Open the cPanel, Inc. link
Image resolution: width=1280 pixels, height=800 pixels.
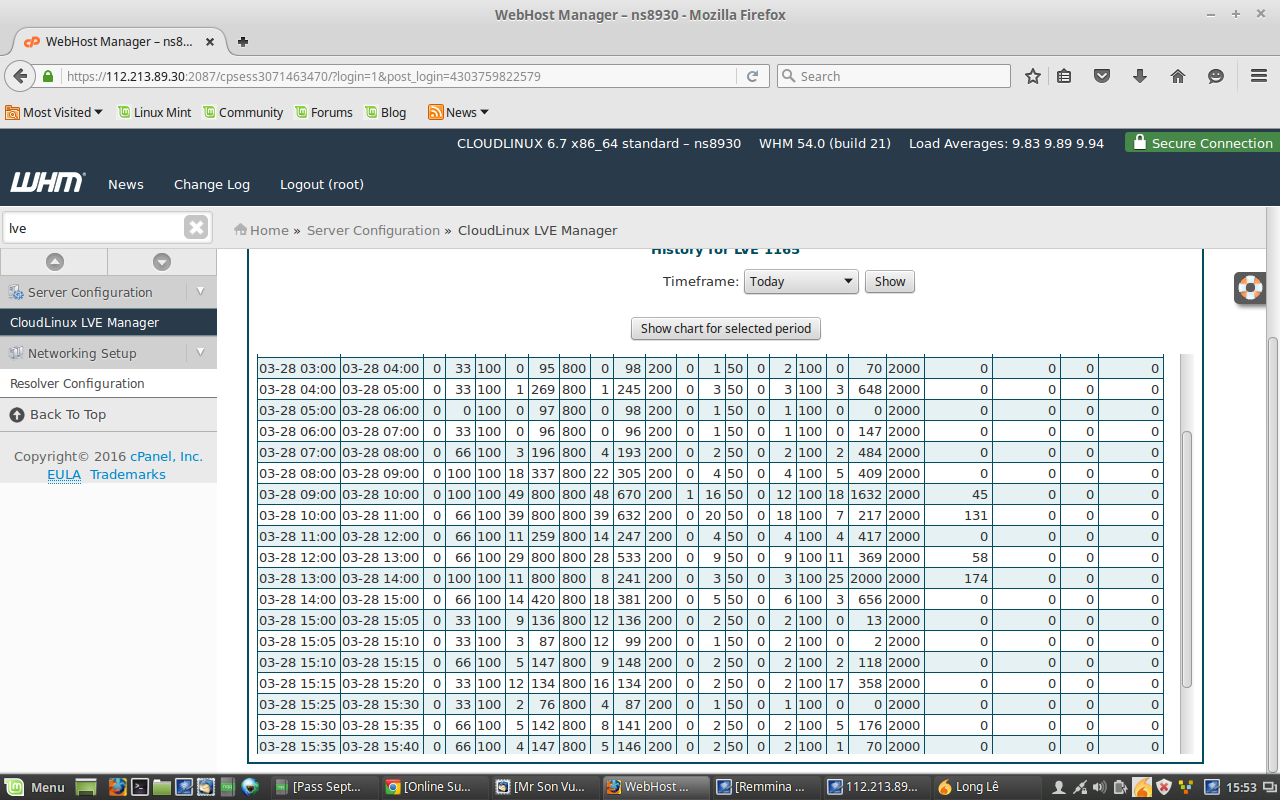coord(166,456)
